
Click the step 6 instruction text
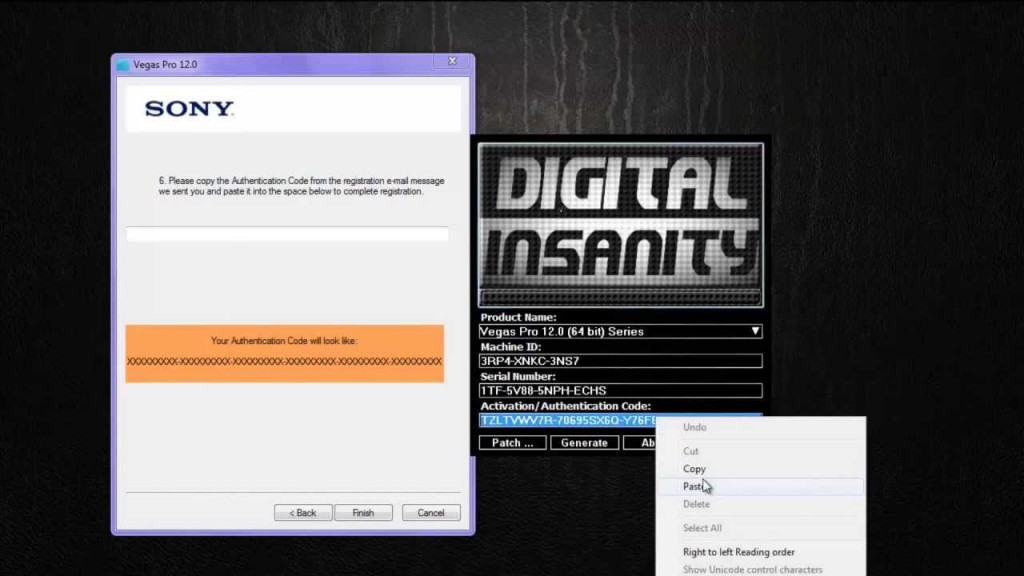coord(301,186)
